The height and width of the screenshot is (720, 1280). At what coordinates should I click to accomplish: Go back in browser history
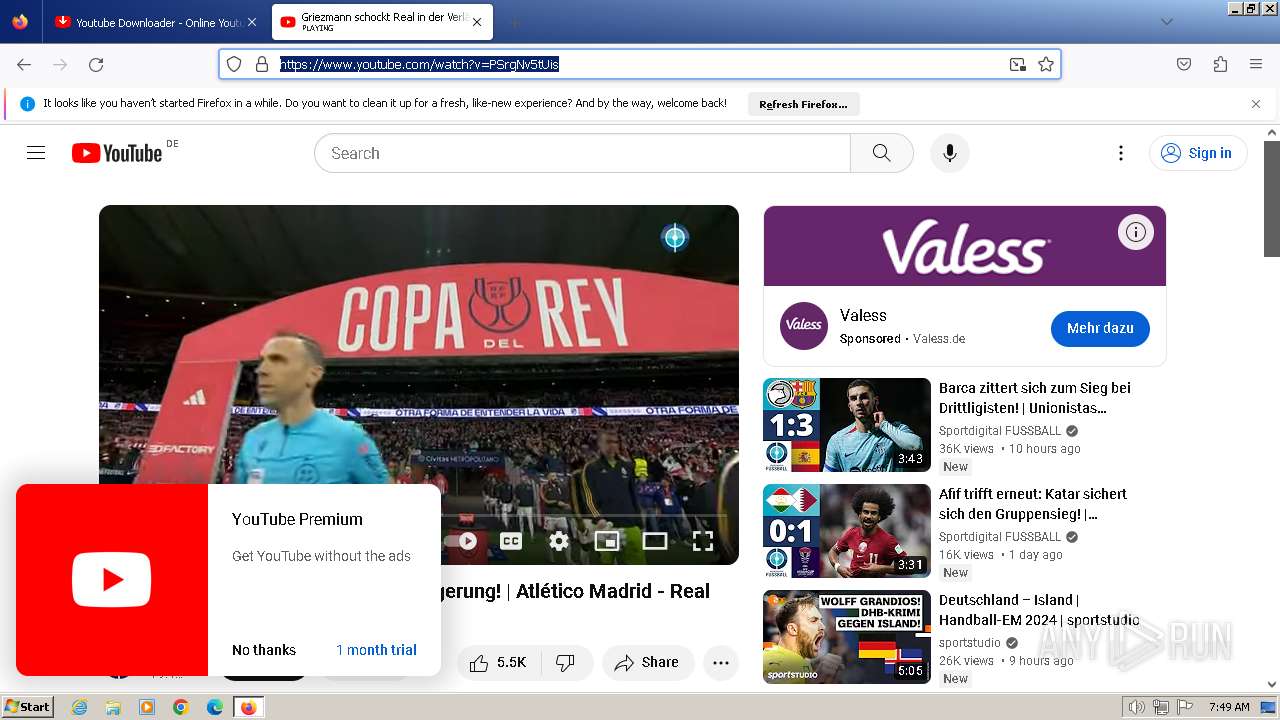coord(24,64)
